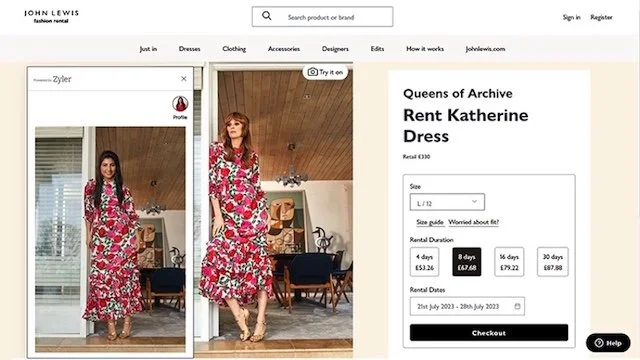
Task: Open the Size guide link
Action: tap(430, 222)
